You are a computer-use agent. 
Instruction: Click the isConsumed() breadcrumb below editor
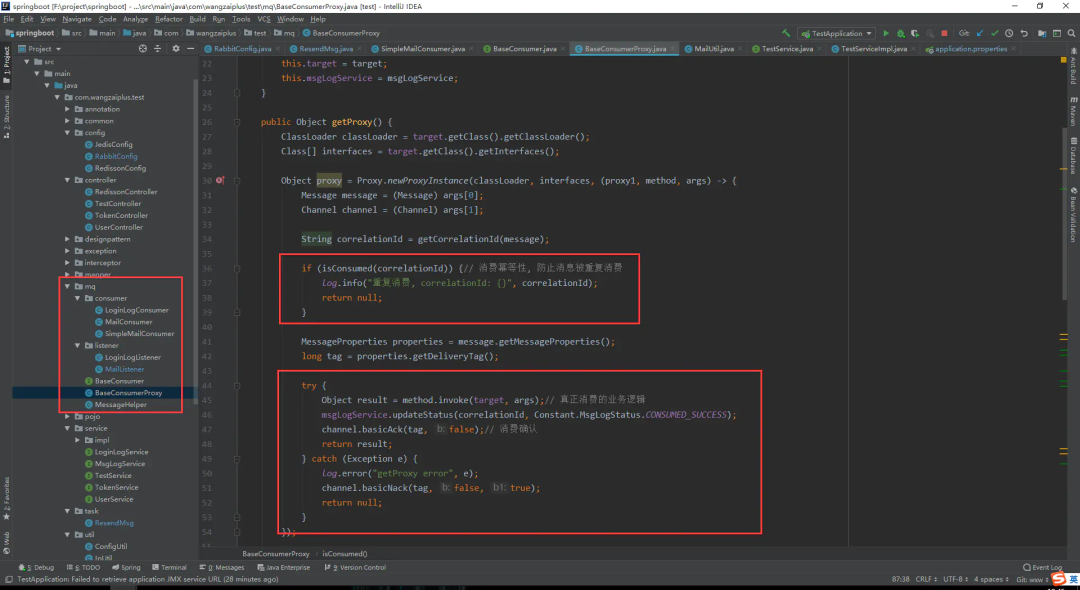pos(344,554)
